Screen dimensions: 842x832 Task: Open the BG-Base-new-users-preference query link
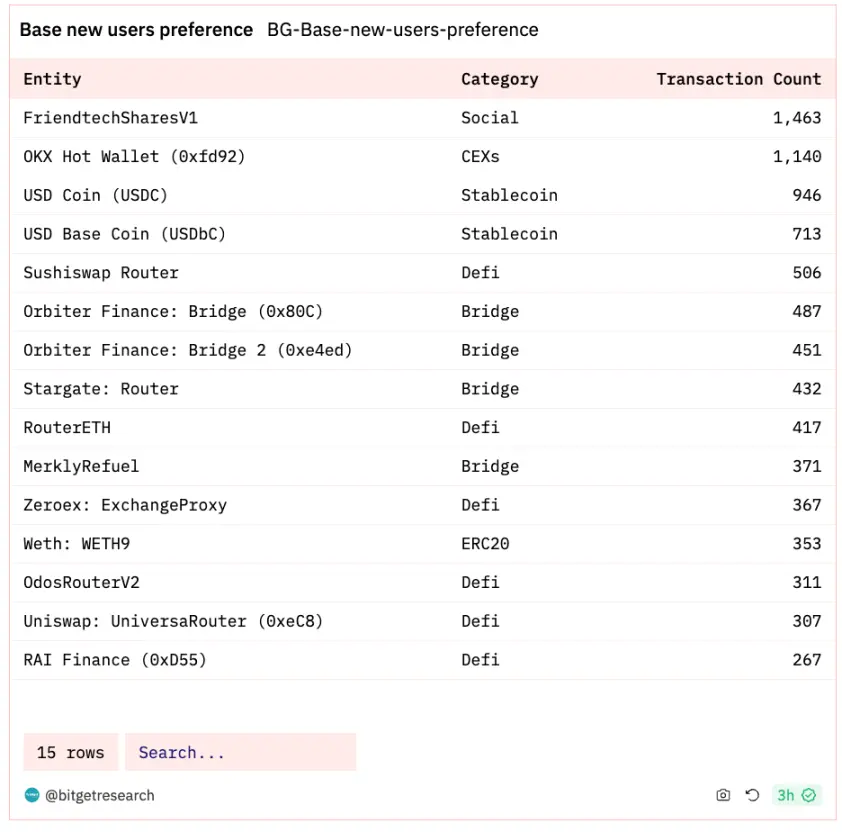tap(402, 30)
